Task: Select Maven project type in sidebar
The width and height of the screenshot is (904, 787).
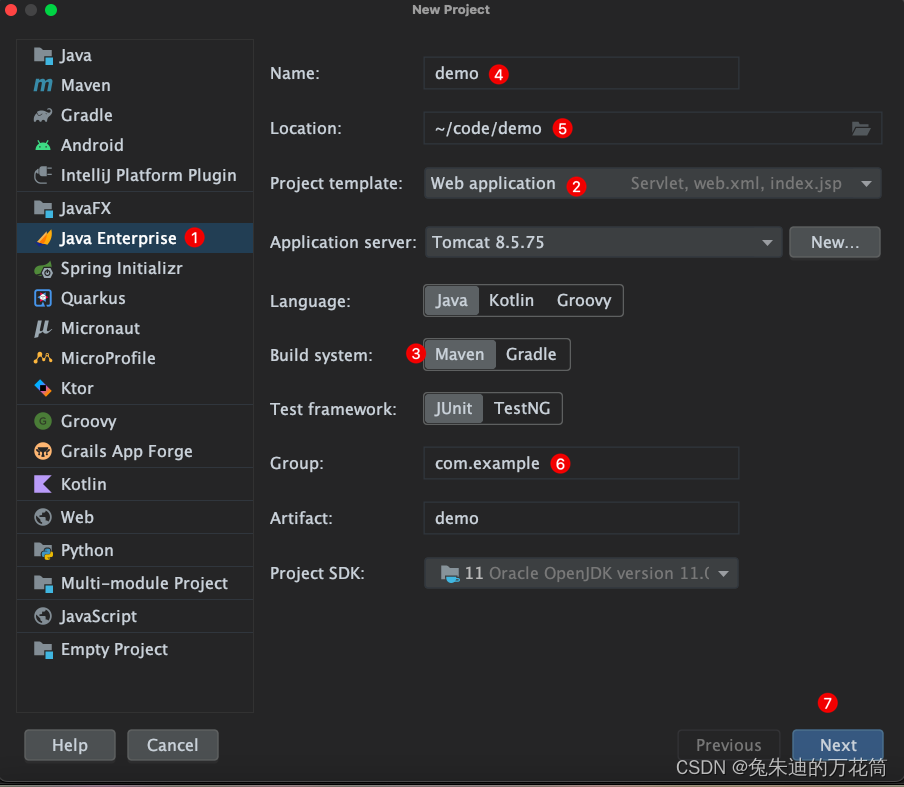Action: tap(135, 85)
